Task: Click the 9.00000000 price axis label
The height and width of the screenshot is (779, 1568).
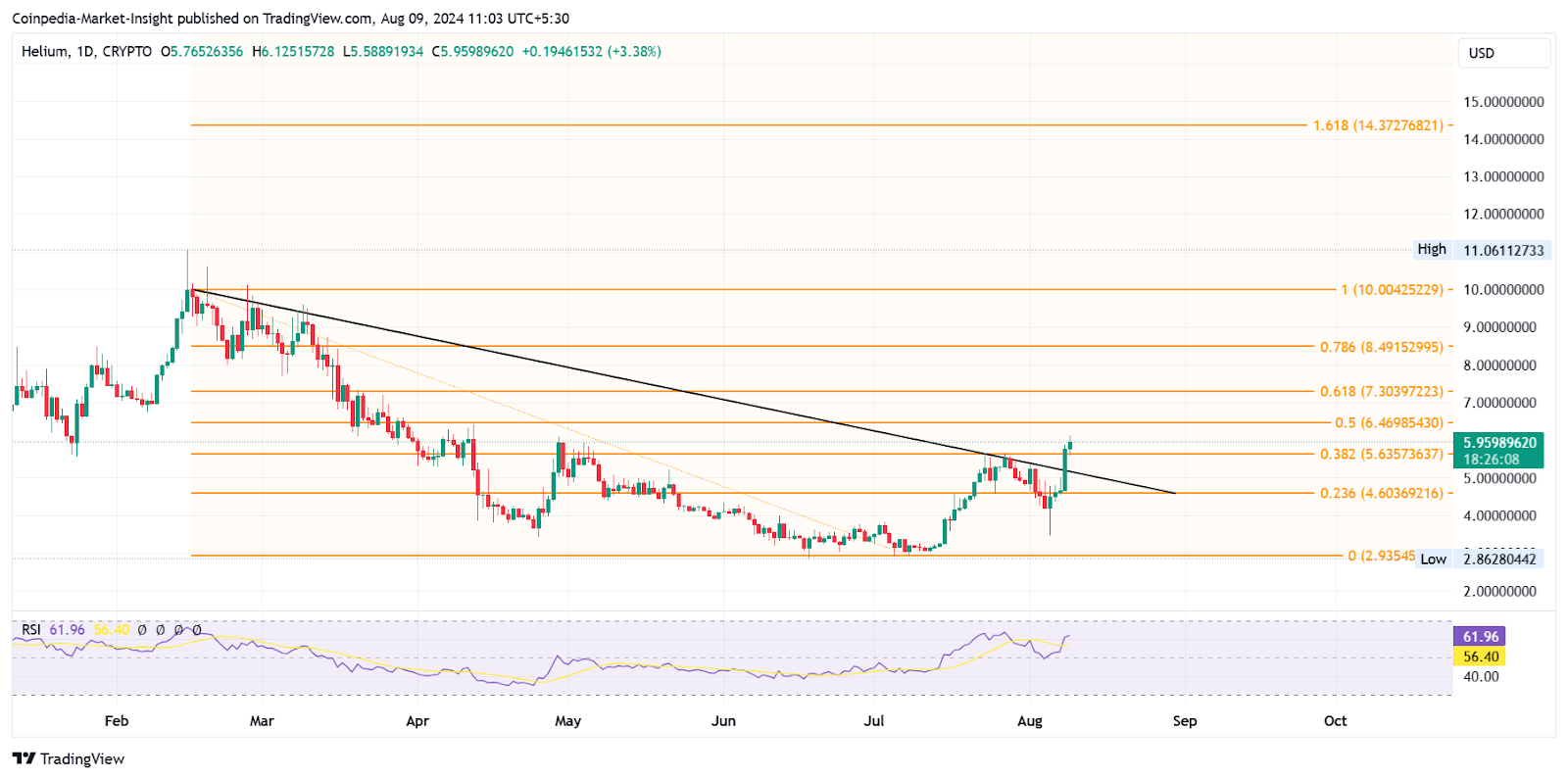Action: [1500, 327]
